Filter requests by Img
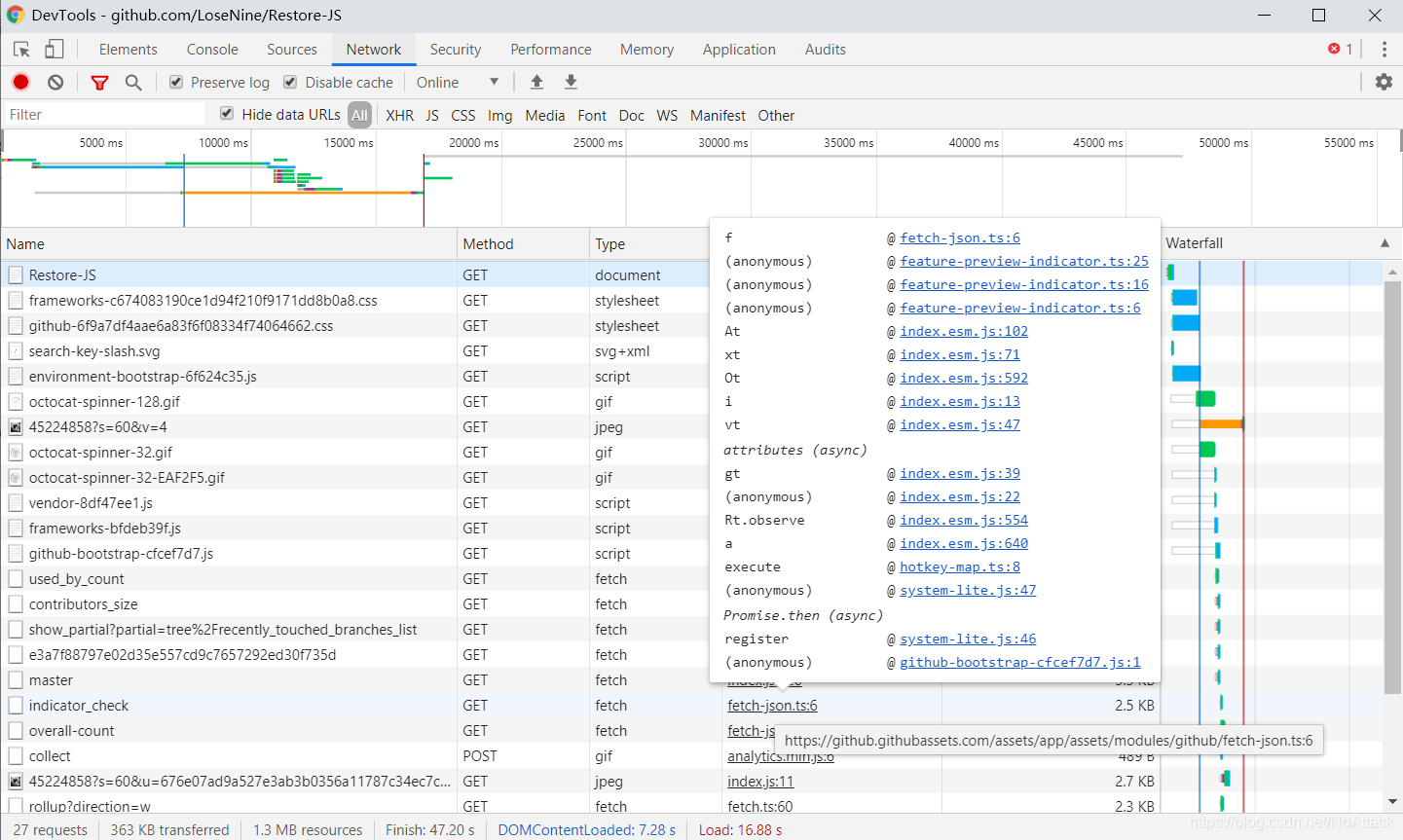Viewport: 1403px width, 840px height. coord(500,115)
